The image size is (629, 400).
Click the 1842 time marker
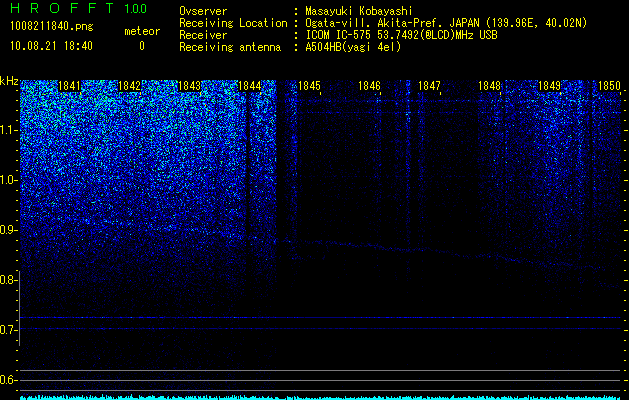click(x=130, y=86)
